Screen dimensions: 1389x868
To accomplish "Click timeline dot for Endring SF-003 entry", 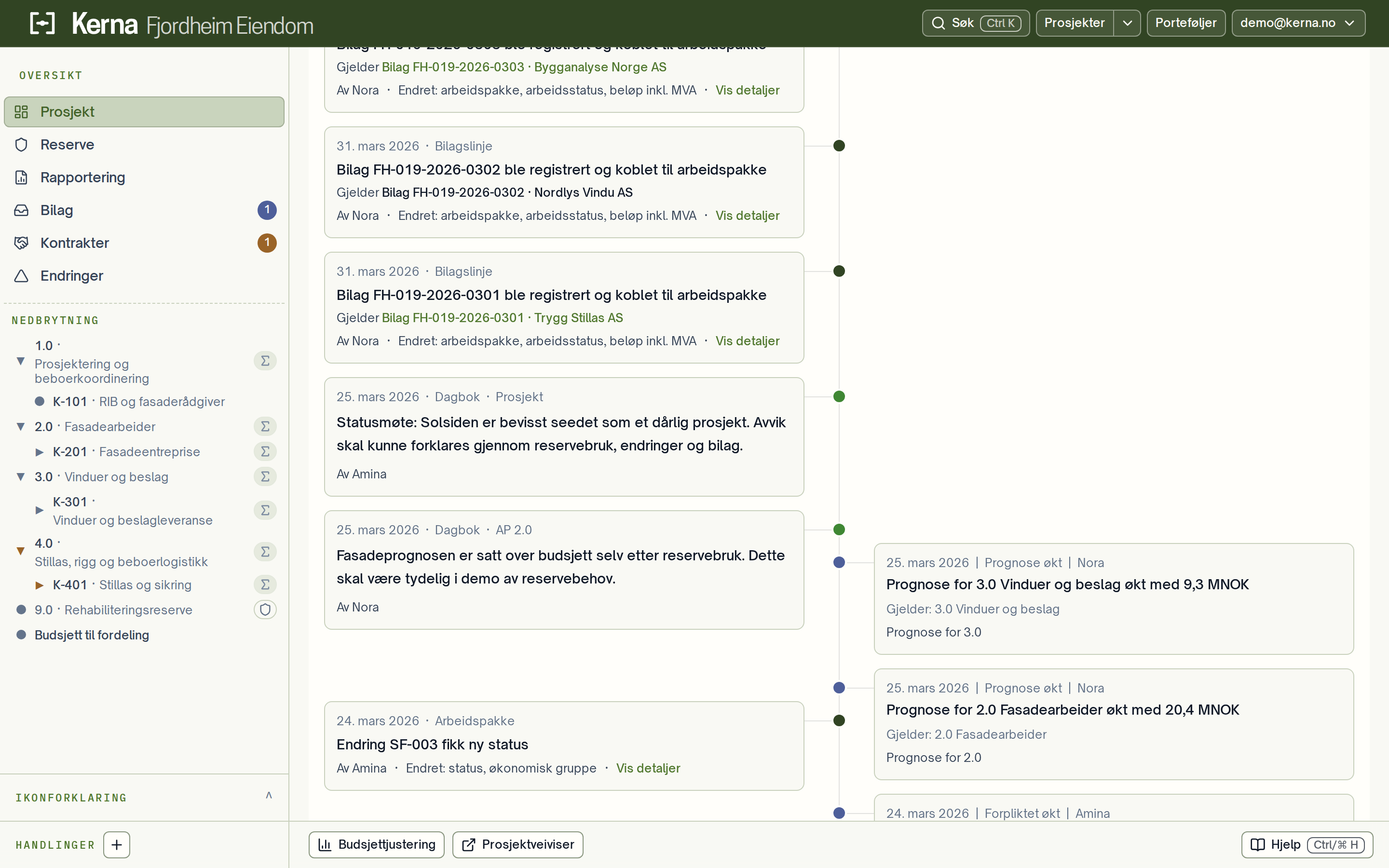I will (x=839, y=720).
